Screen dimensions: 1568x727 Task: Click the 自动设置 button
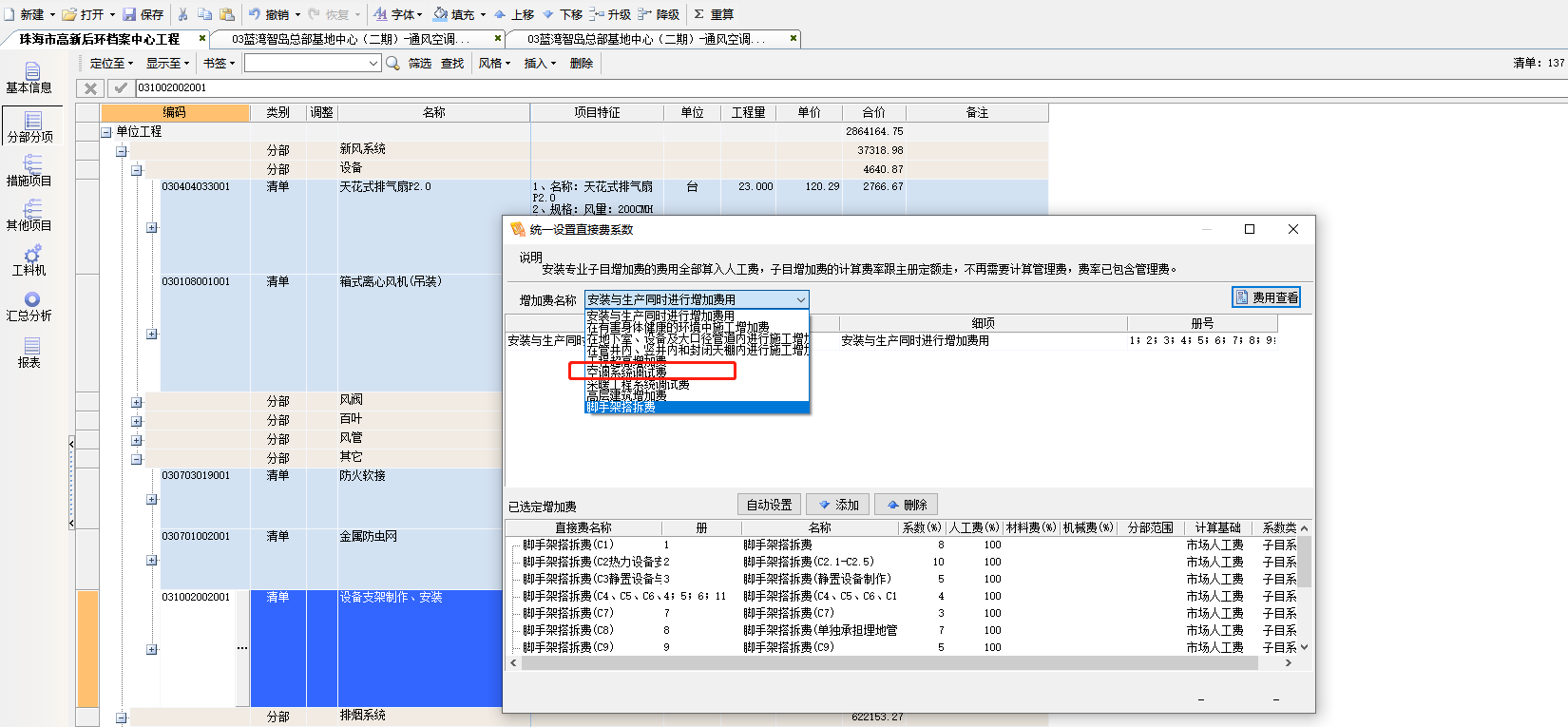tap(770, 505)
